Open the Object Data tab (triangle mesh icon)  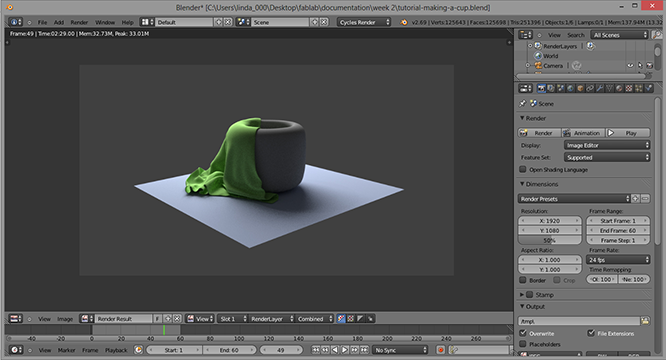point(610,88)
